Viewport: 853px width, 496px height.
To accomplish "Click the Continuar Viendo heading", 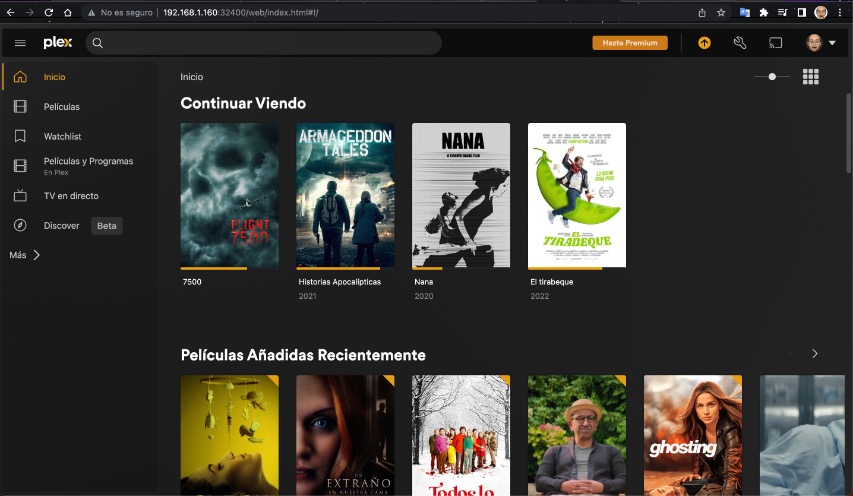I will tap(243, 103).
